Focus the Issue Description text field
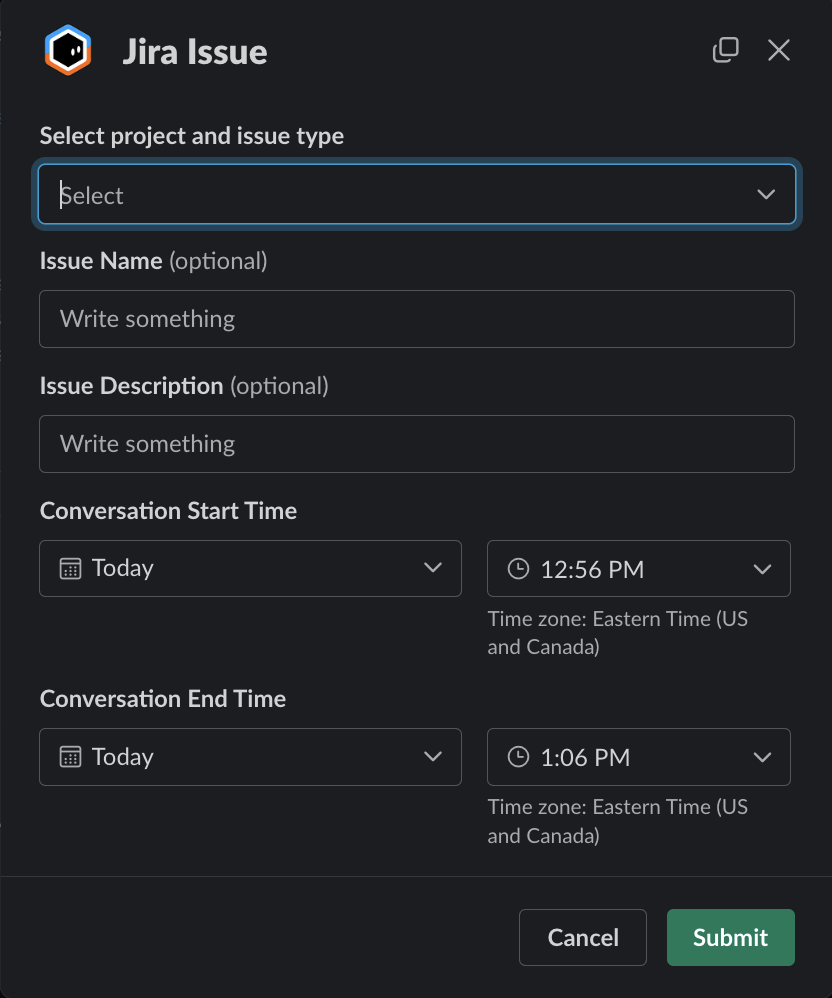 pyautogui.click(x=416, y=444)
